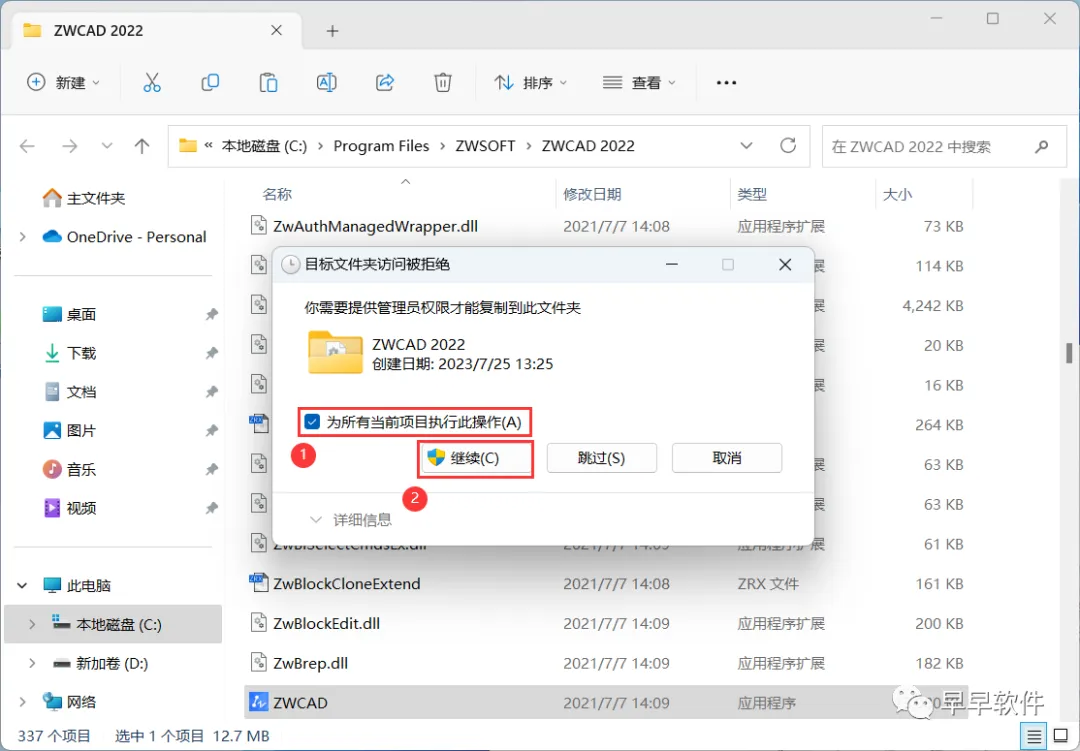Screen dimensions: 1080x751
Task: Click the ZWCAD application file icon
Action: (x=258, y=702)
